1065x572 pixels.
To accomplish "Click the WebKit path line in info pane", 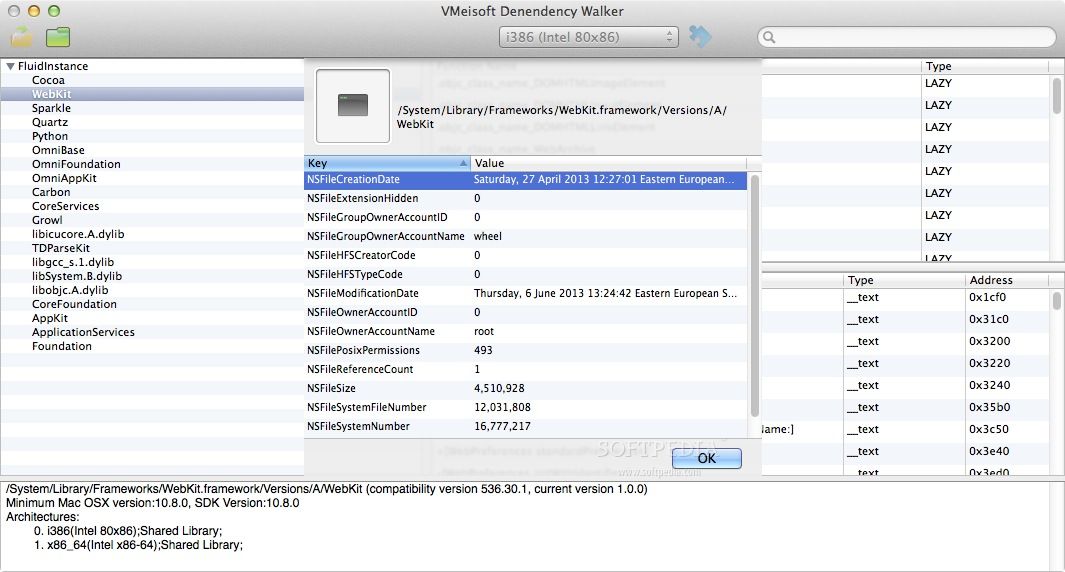I will click(327, 489).
